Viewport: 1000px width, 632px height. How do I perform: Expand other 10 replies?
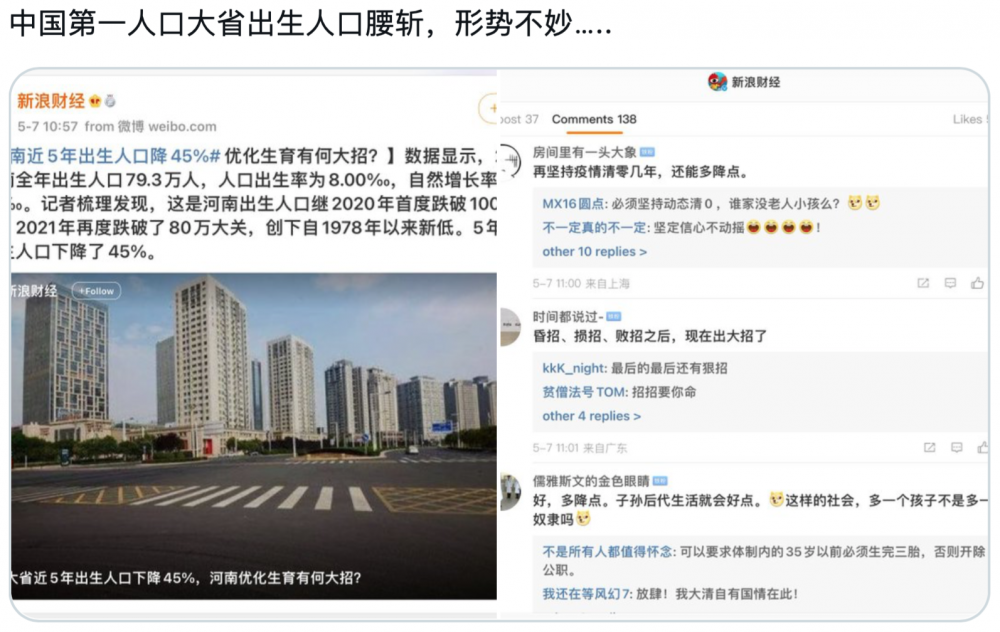[x=594, y=252]
